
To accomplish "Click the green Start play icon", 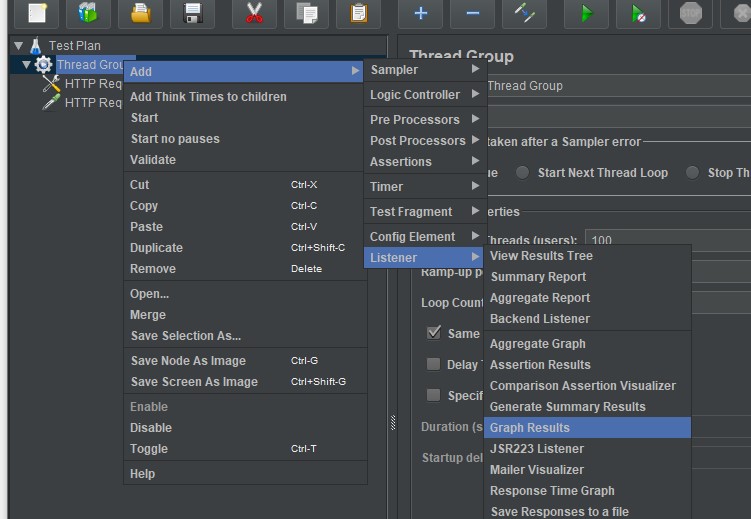I will point(586,13).
